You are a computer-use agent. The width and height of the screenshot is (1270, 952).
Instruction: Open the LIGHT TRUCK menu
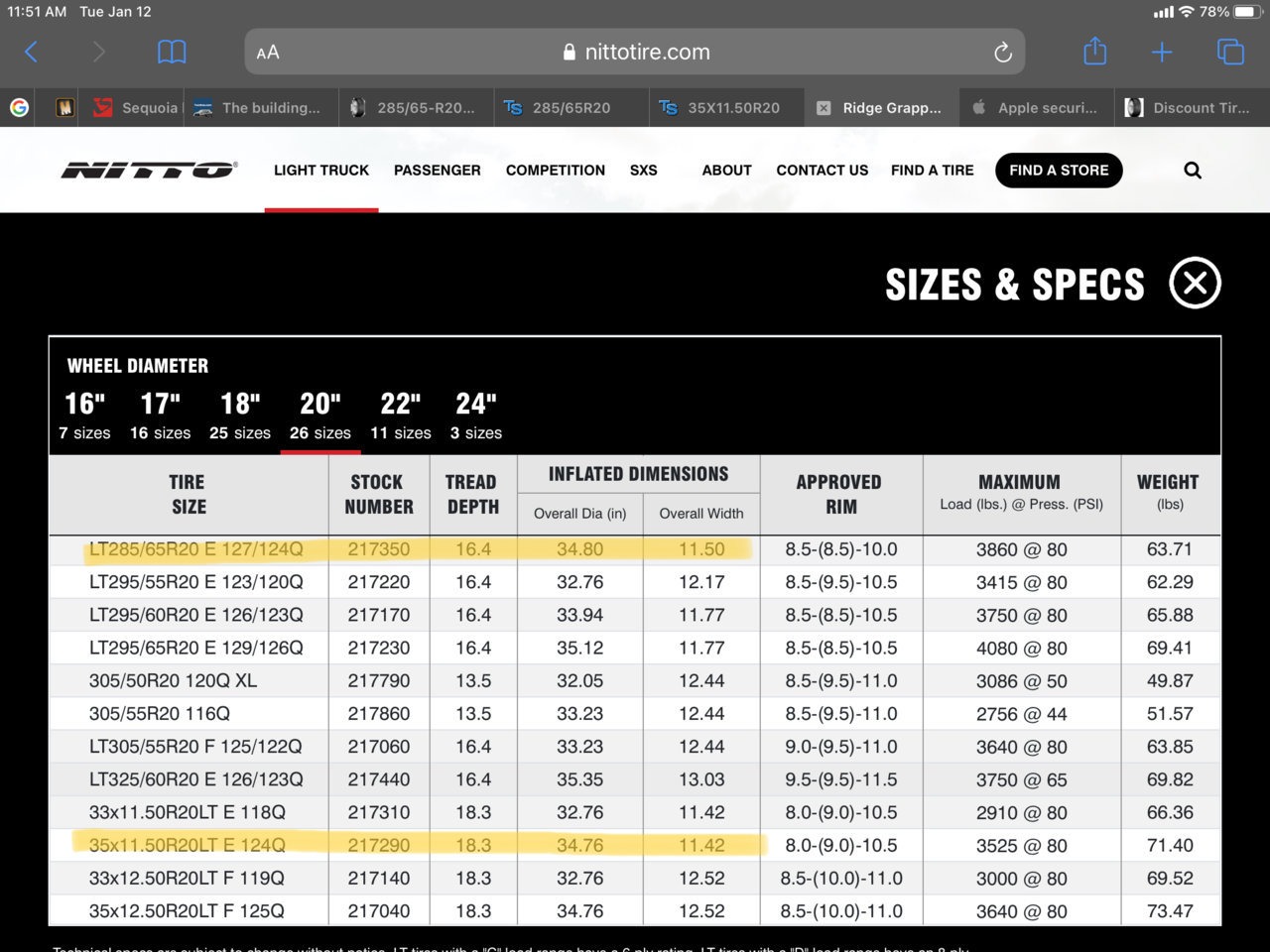(x=321, y=171)
